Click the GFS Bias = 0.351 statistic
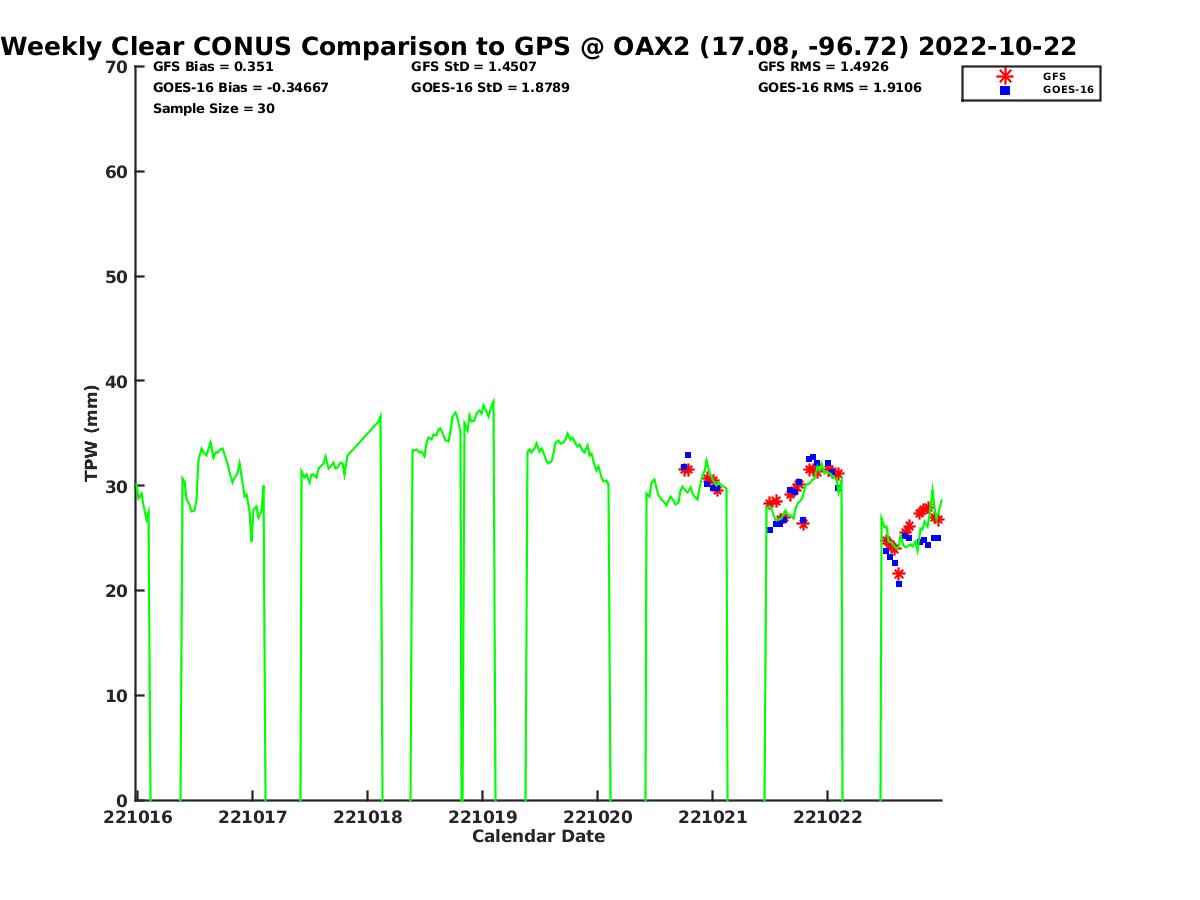The height and width of the screenshot is (900, 1200). point(213,67)
